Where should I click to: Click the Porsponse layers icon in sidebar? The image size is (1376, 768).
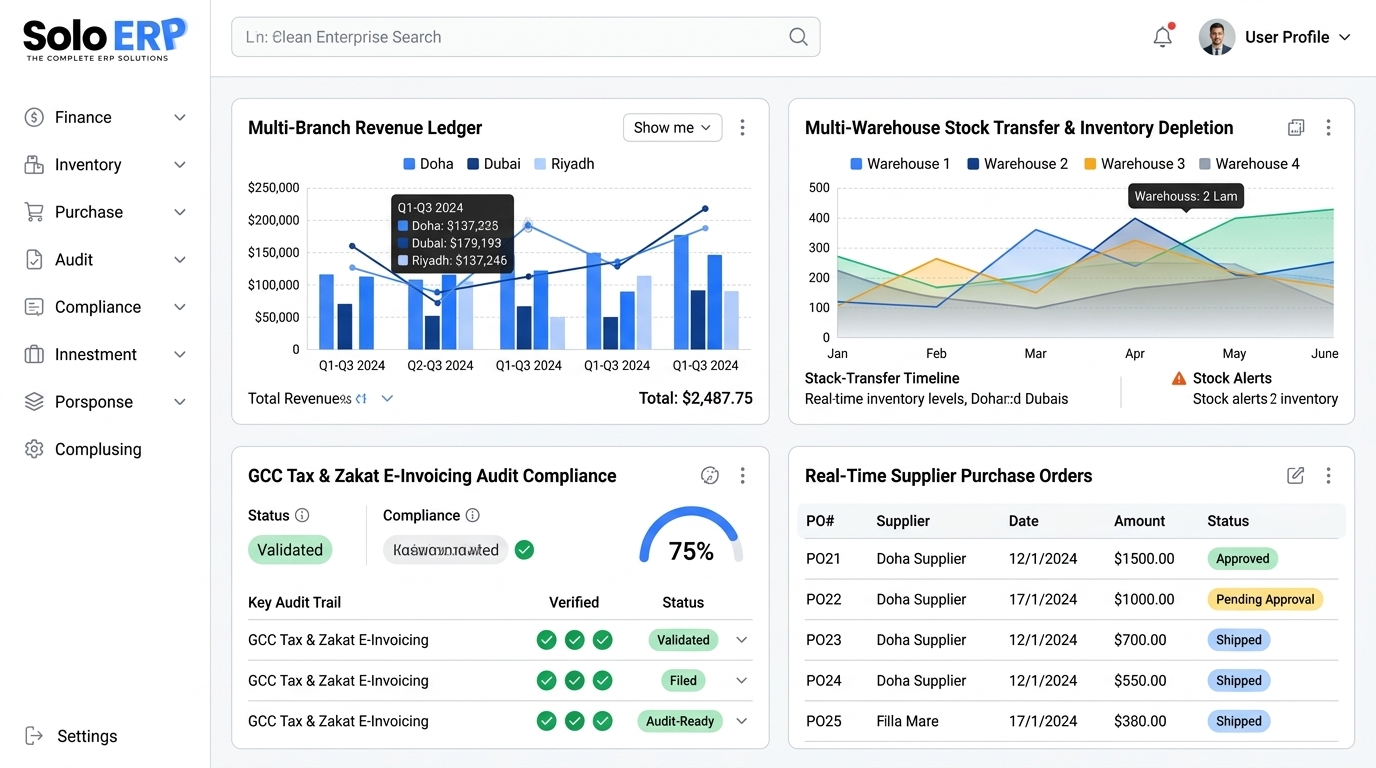[34, 402]
